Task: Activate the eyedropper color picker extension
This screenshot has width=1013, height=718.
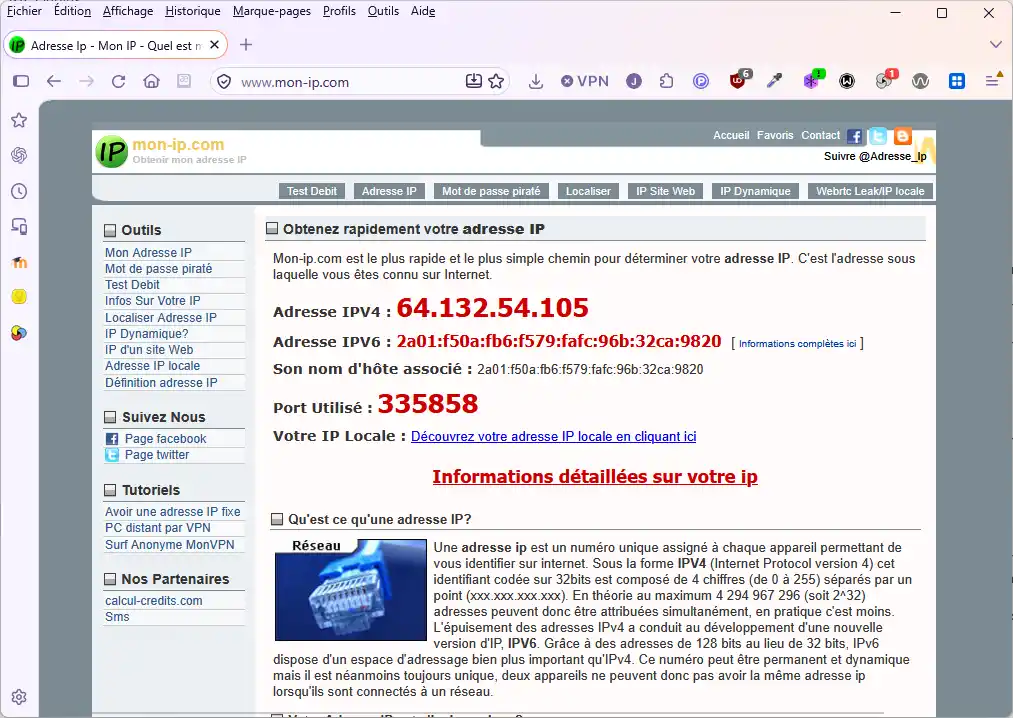Action: coord(774,81)
